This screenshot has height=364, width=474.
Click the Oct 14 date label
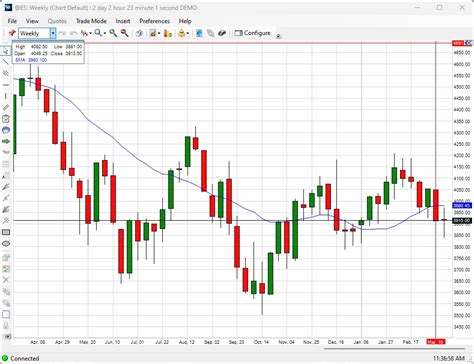pos(261,342)
